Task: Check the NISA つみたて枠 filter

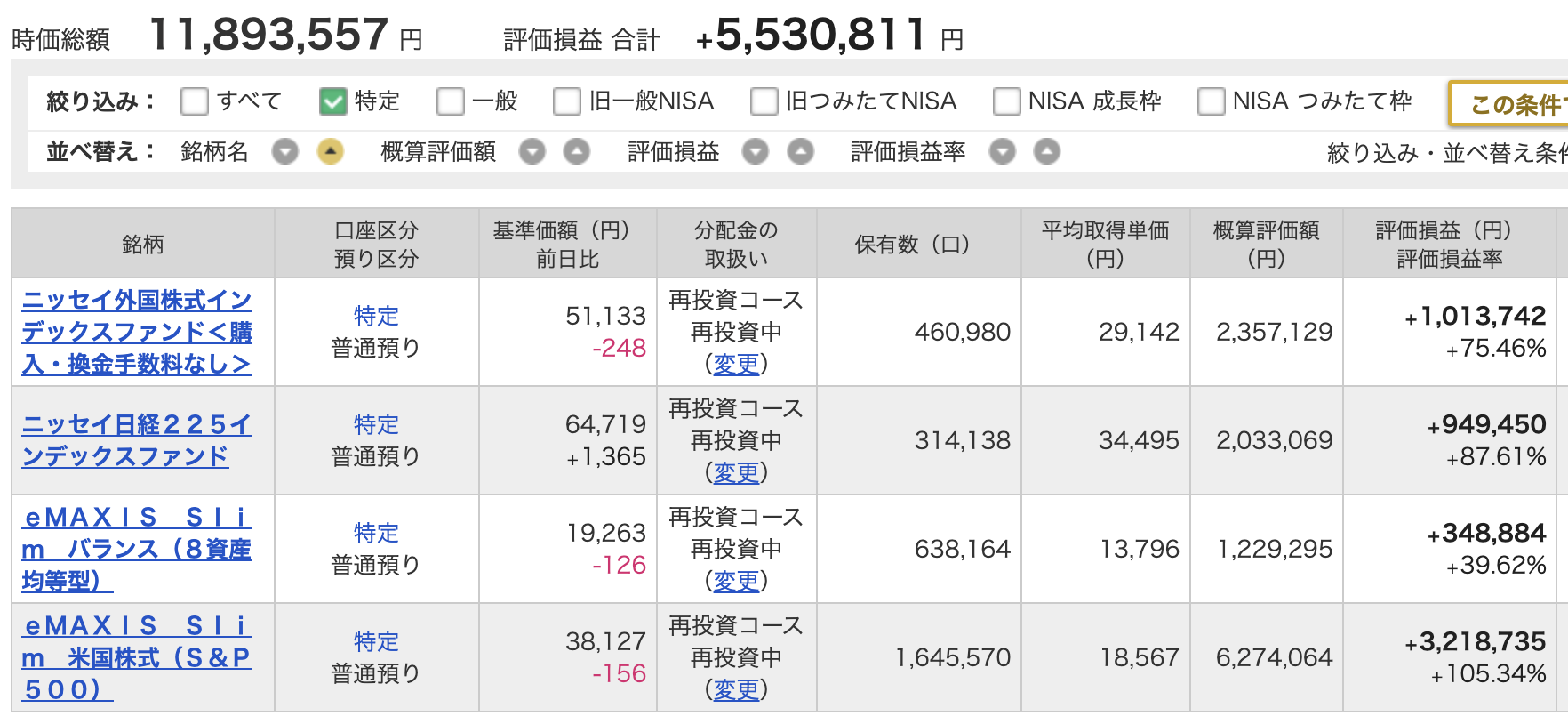Action: [x=1212, y=101]
